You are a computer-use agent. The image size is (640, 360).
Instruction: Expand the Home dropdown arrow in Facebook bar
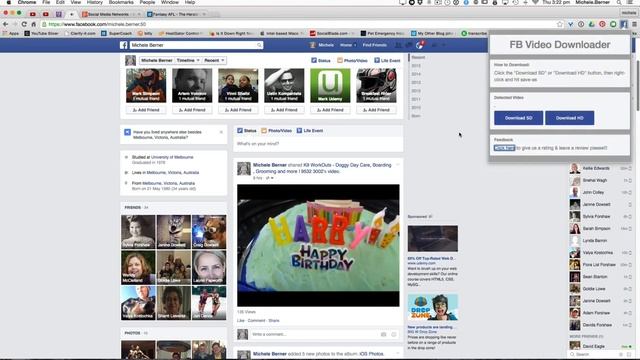tap(355, 45)
